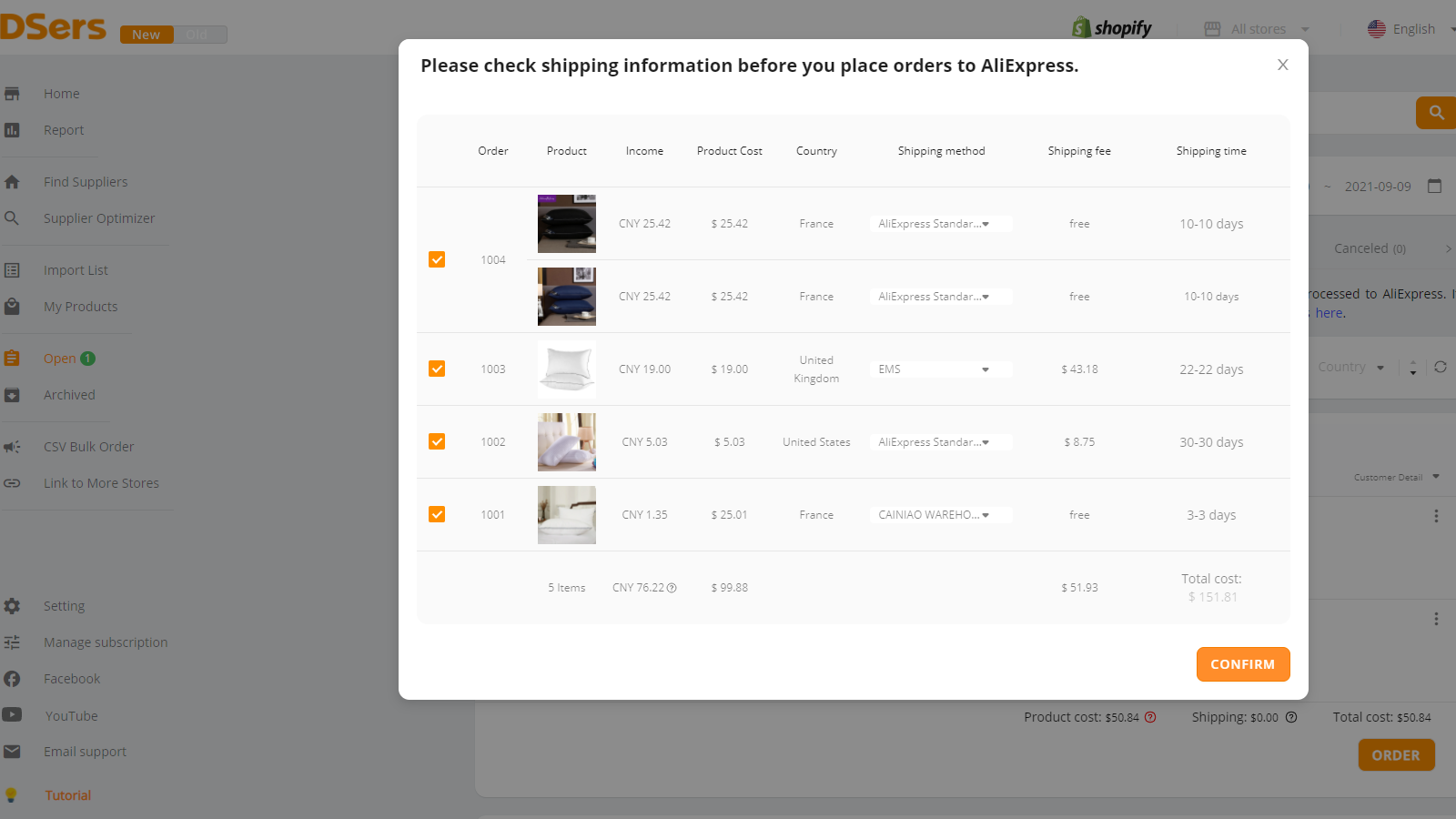Viewport: 1456px width, 819px height.
Task: Click the "here" link in the notice text
Action: click(x=1330, y=312)
